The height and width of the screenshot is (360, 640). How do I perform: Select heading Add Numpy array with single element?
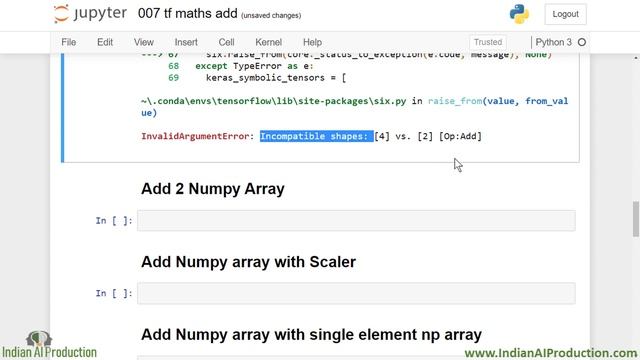(x=311, y=334)
